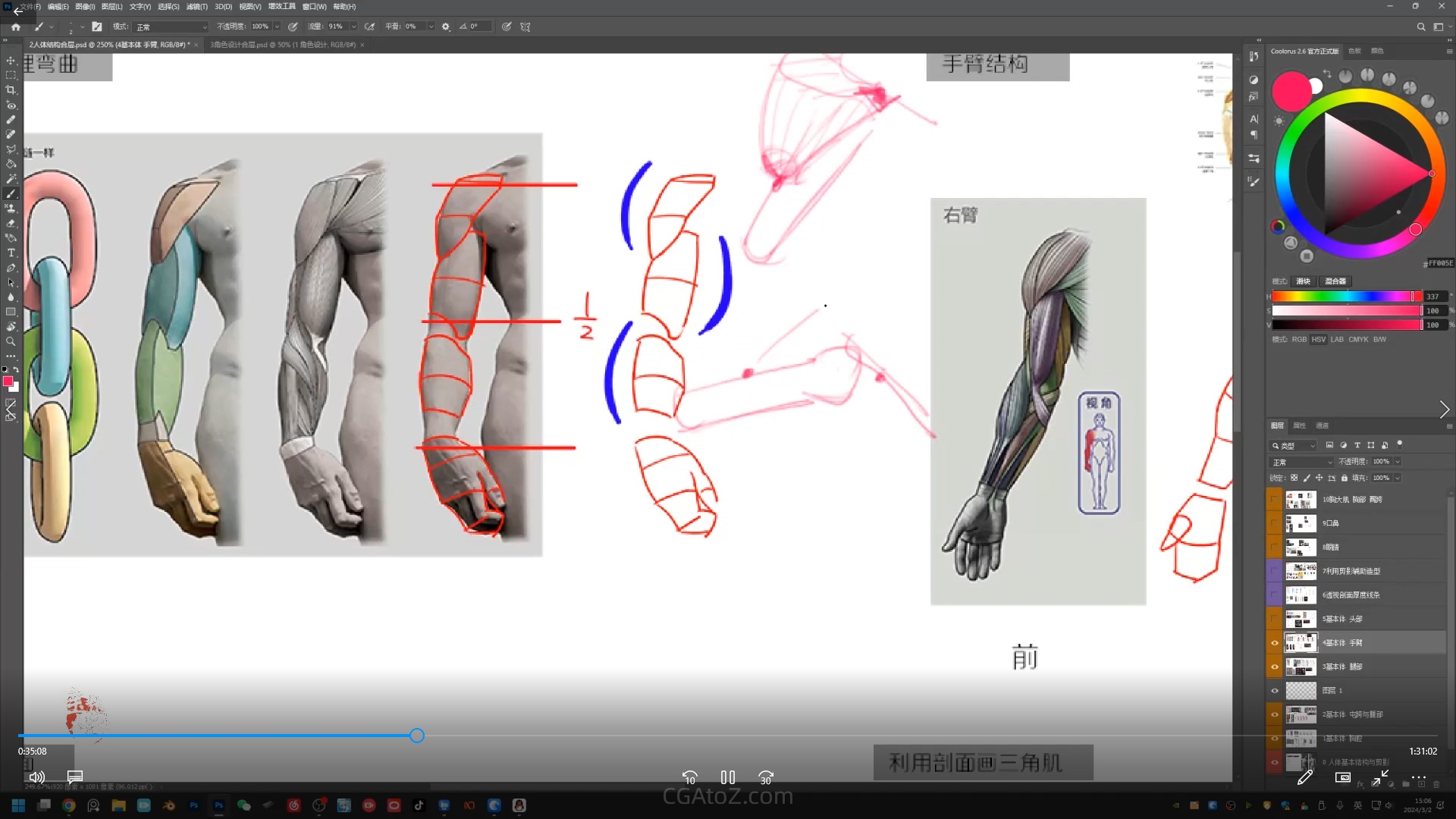The width and height of the screenshot is (1456, 819).
Task: Select the Zoom magnifier tool
Action: 11,341
